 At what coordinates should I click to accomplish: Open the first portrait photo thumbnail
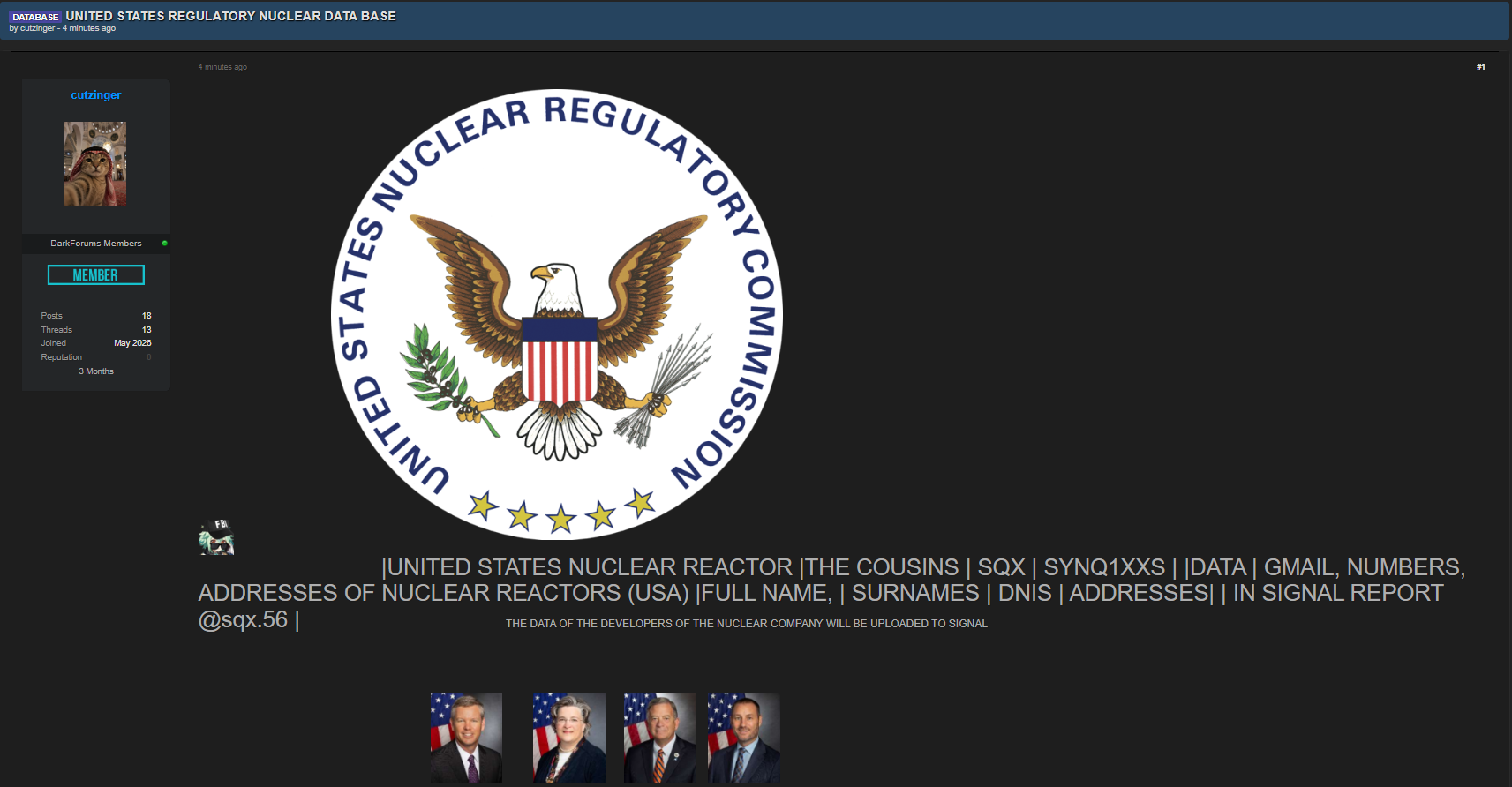coord(466,738)
